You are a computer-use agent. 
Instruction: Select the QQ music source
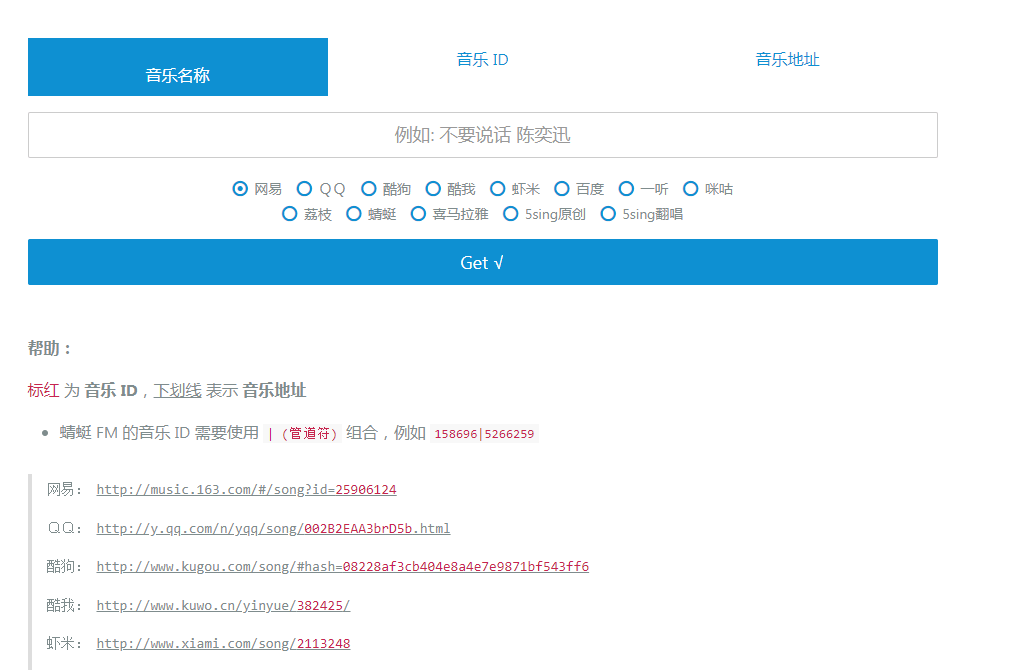[x=304, y=188]
